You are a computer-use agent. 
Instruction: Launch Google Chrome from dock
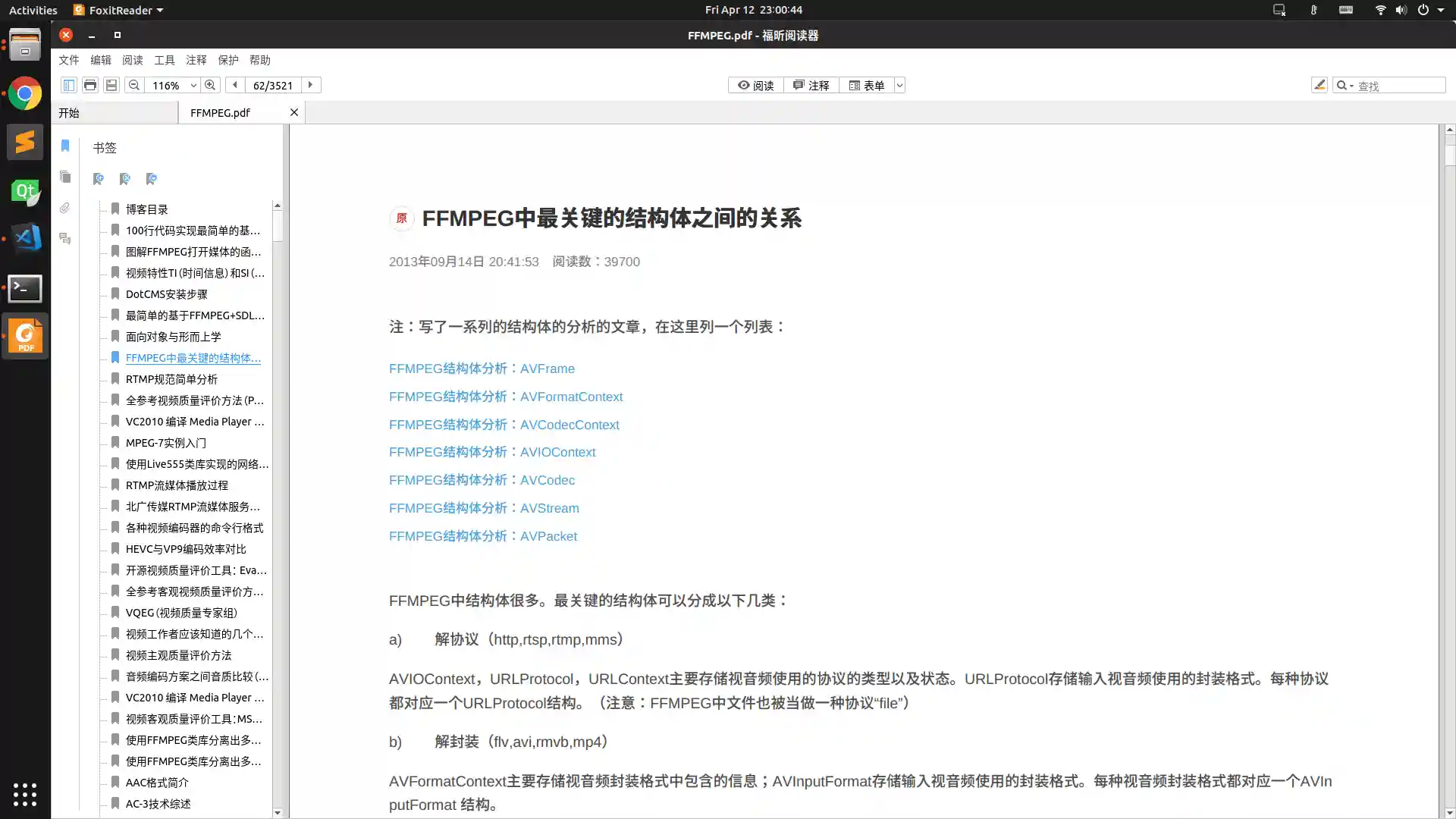click(25, 94)
